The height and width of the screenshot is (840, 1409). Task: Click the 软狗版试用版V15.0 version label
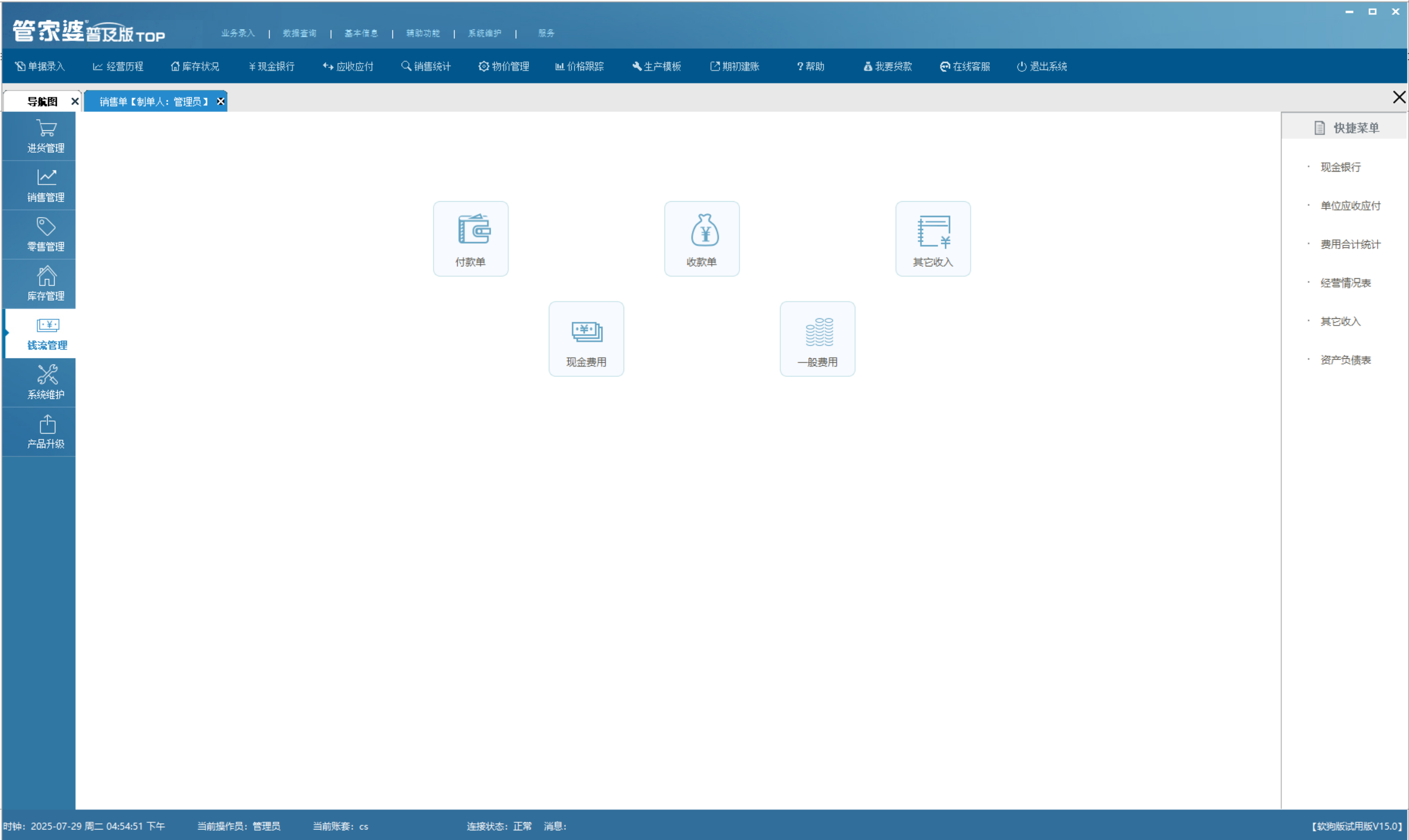(x=1357, y=826)
